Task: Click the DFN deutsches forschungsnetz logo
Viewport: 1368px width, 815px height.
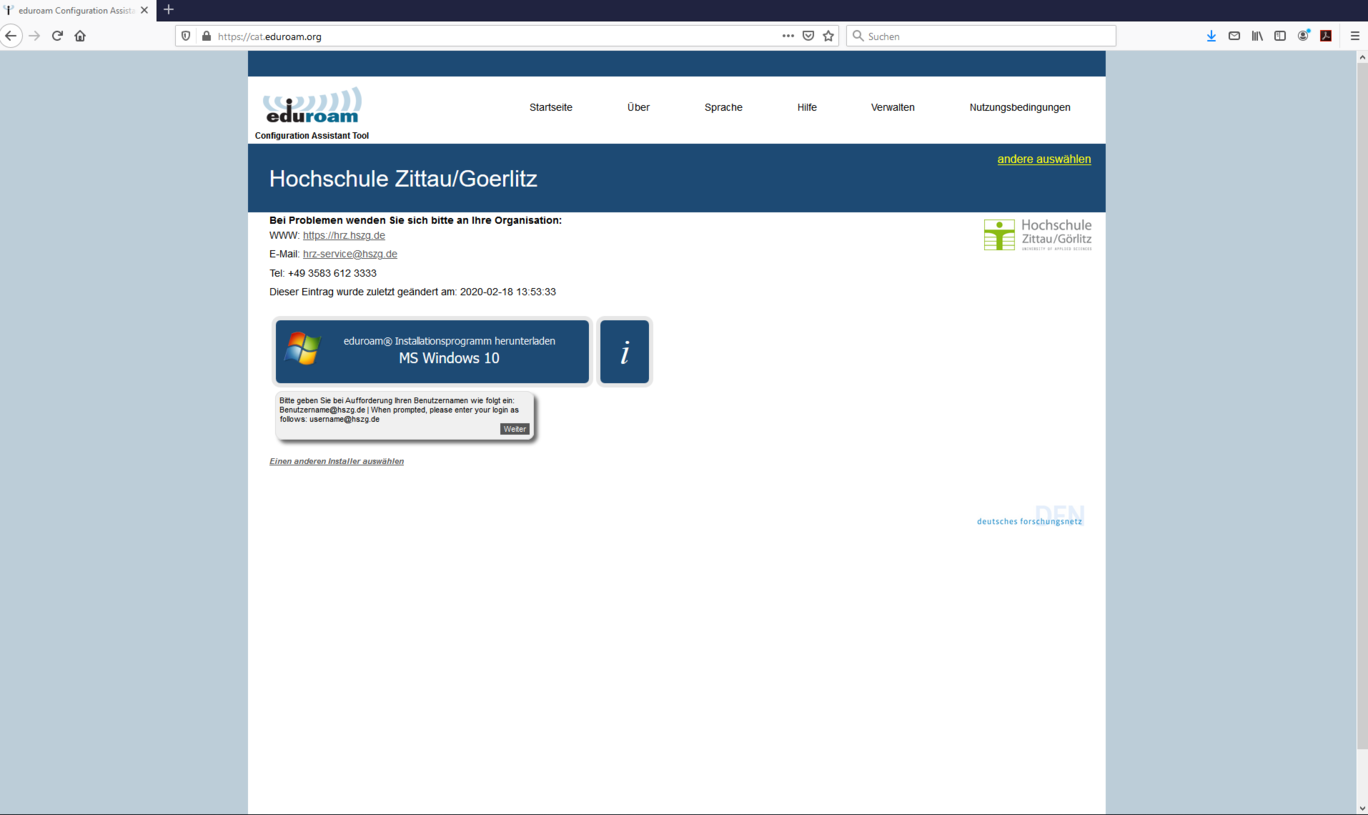Action: coord(1030,515)
